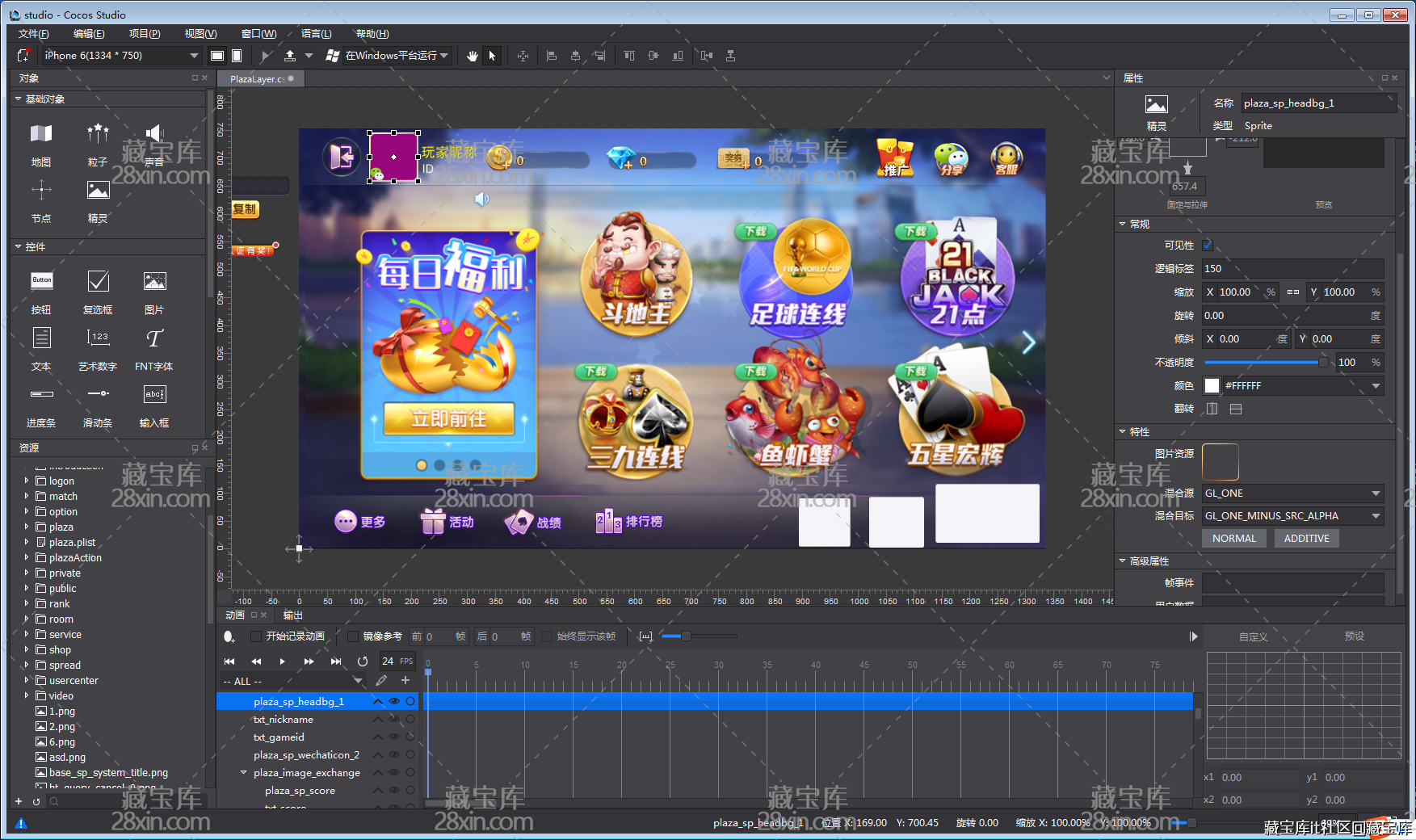Viewport: 1416px width, 840px height.
Task: Open the GL_ONE blend source dropdown
Action: pyautogui.click(x=1376, y=493)
